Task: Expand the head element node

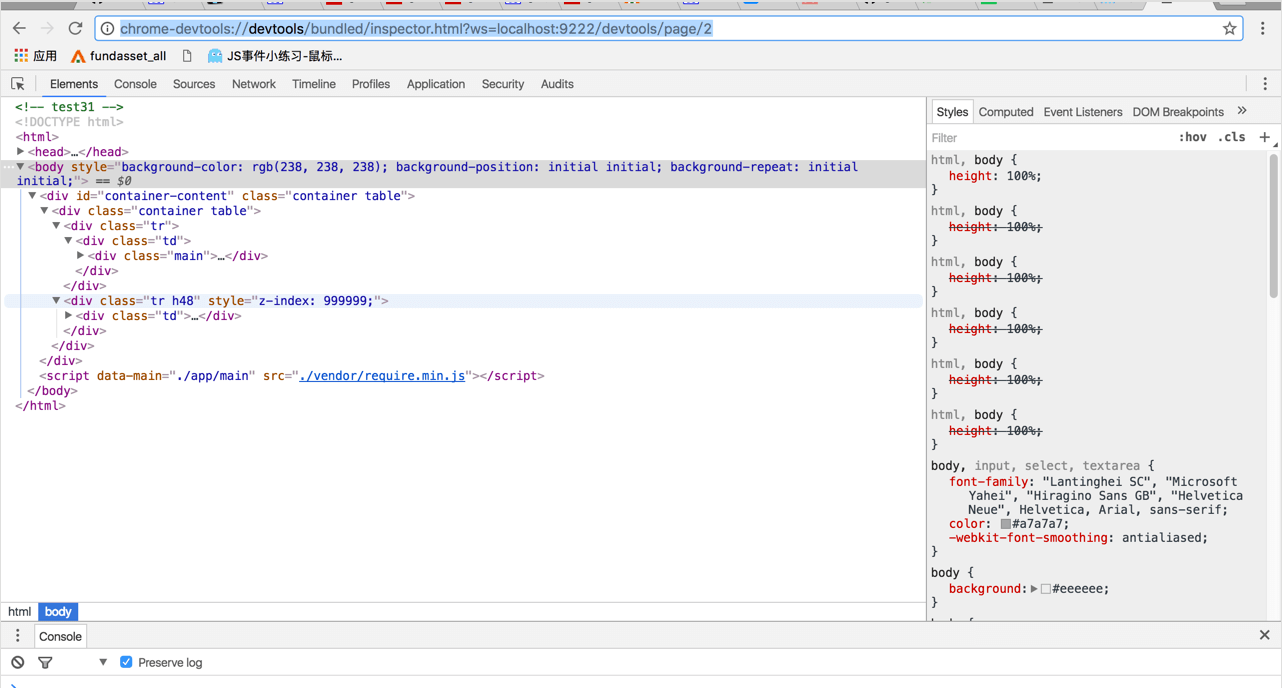Action: click(x=20, y=152)
